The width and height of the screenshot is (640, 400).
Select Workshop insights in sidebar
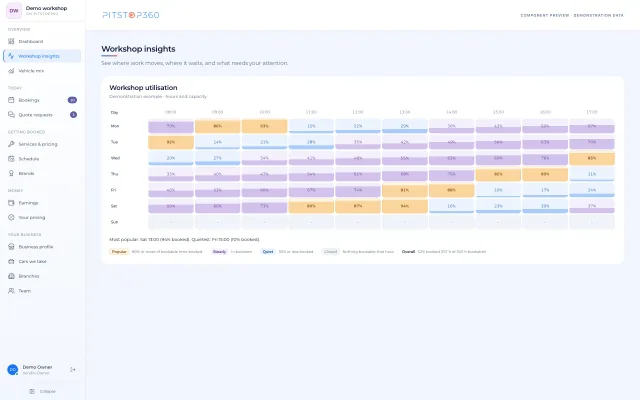(x=42, y=56)
